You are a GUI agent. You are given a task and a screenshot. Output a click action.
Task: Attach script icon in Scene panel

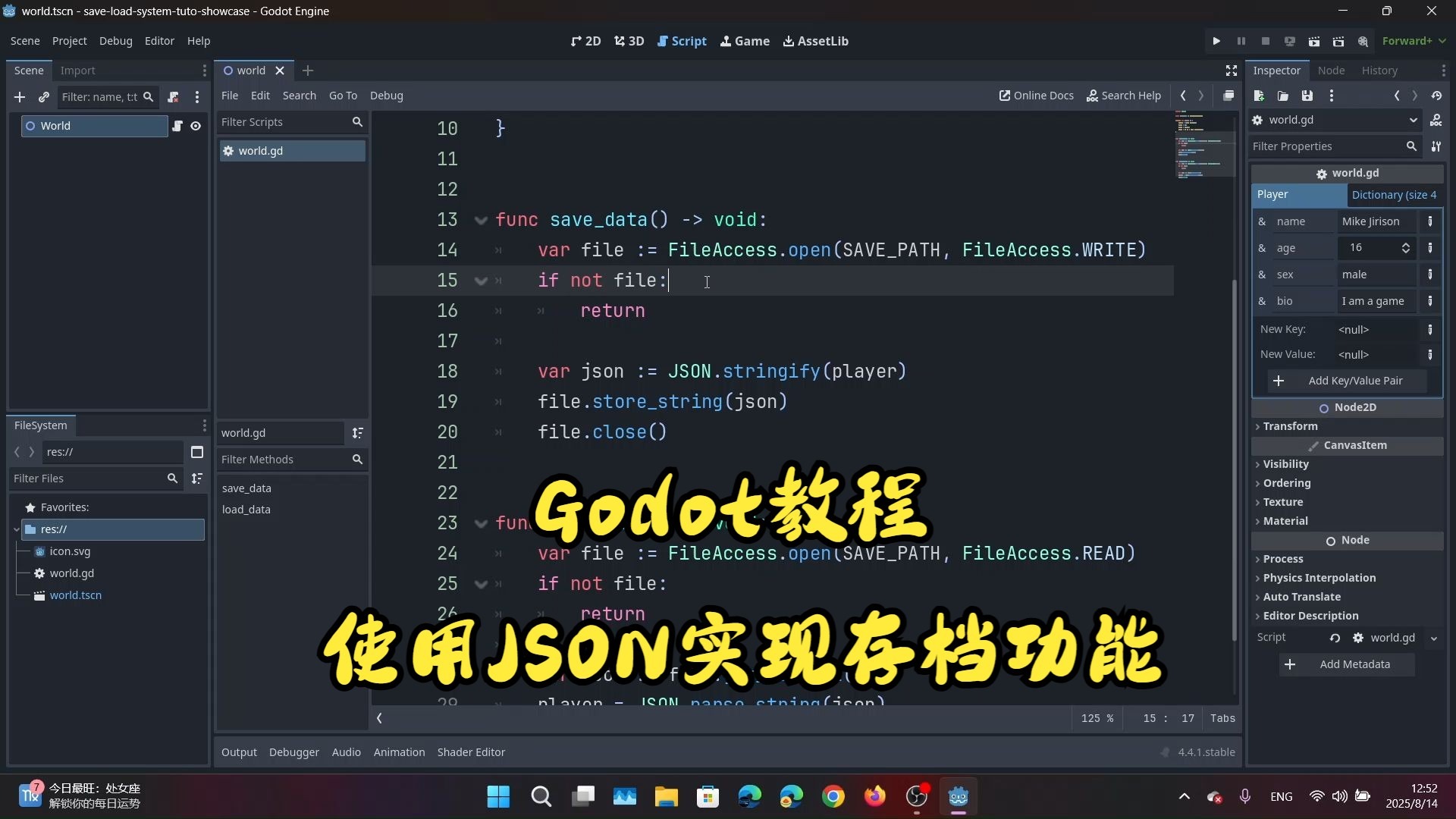click(x=173, y=97)
